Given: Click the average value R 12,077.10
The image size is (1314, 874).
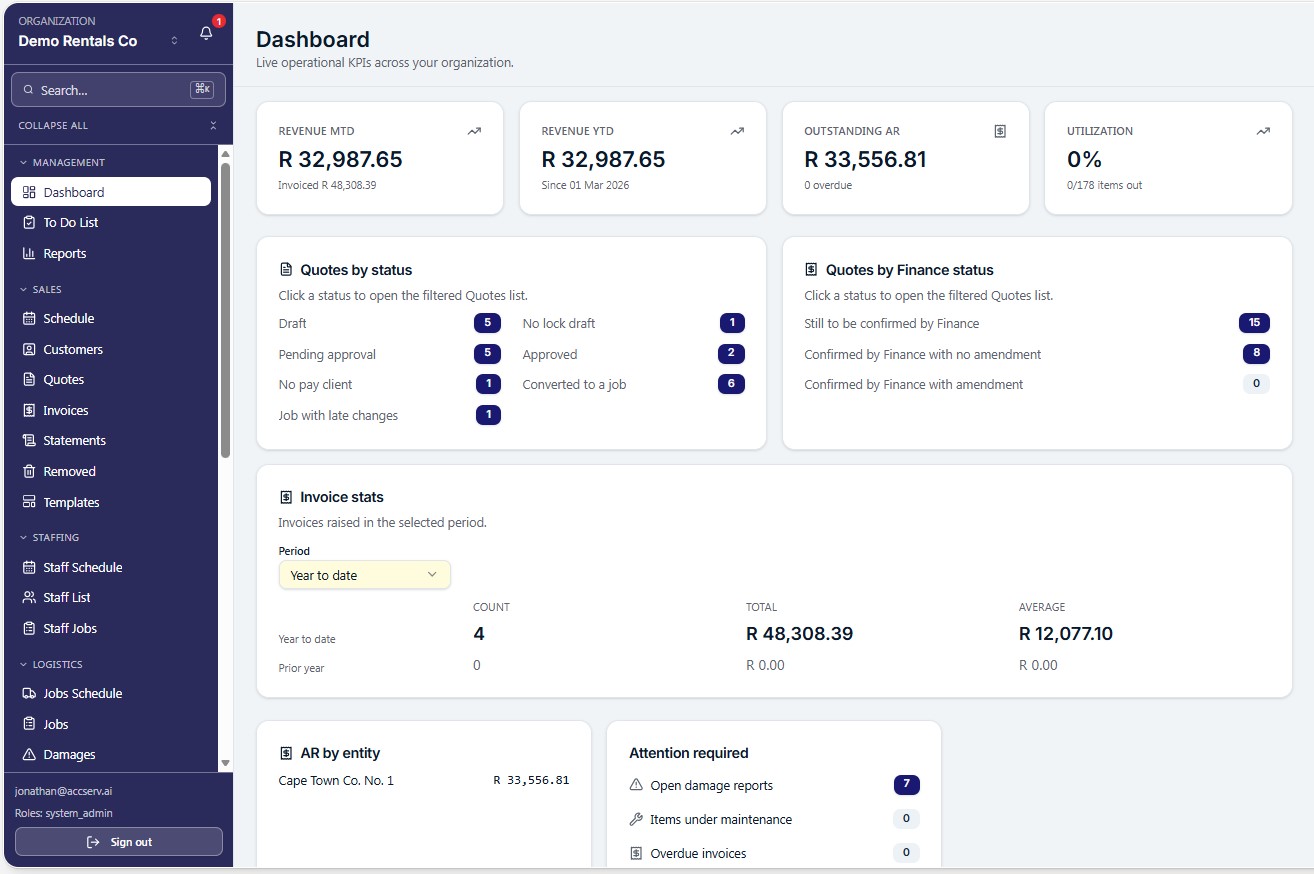Looking at the screenshot, I should click(x=1066, y=633).
